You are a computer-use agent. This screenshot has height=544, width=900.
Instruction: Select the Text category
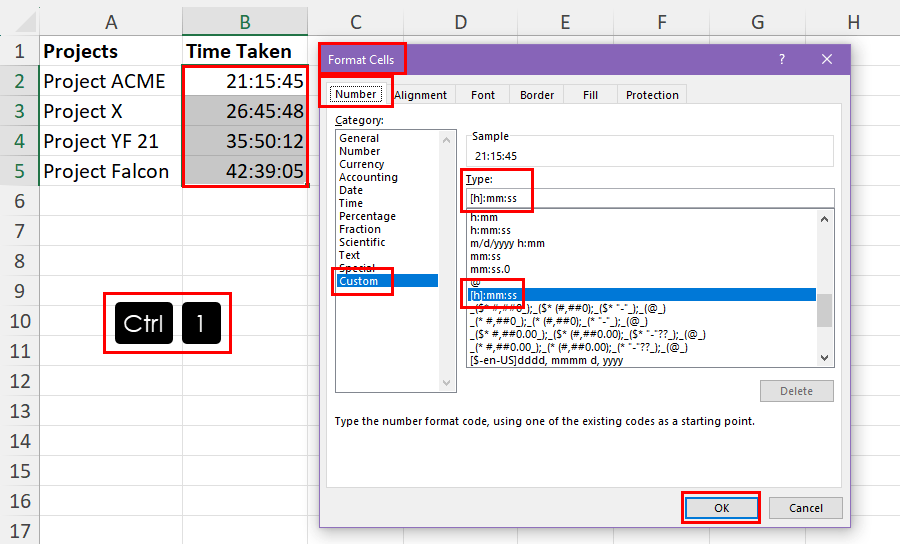tap(349, 255)
